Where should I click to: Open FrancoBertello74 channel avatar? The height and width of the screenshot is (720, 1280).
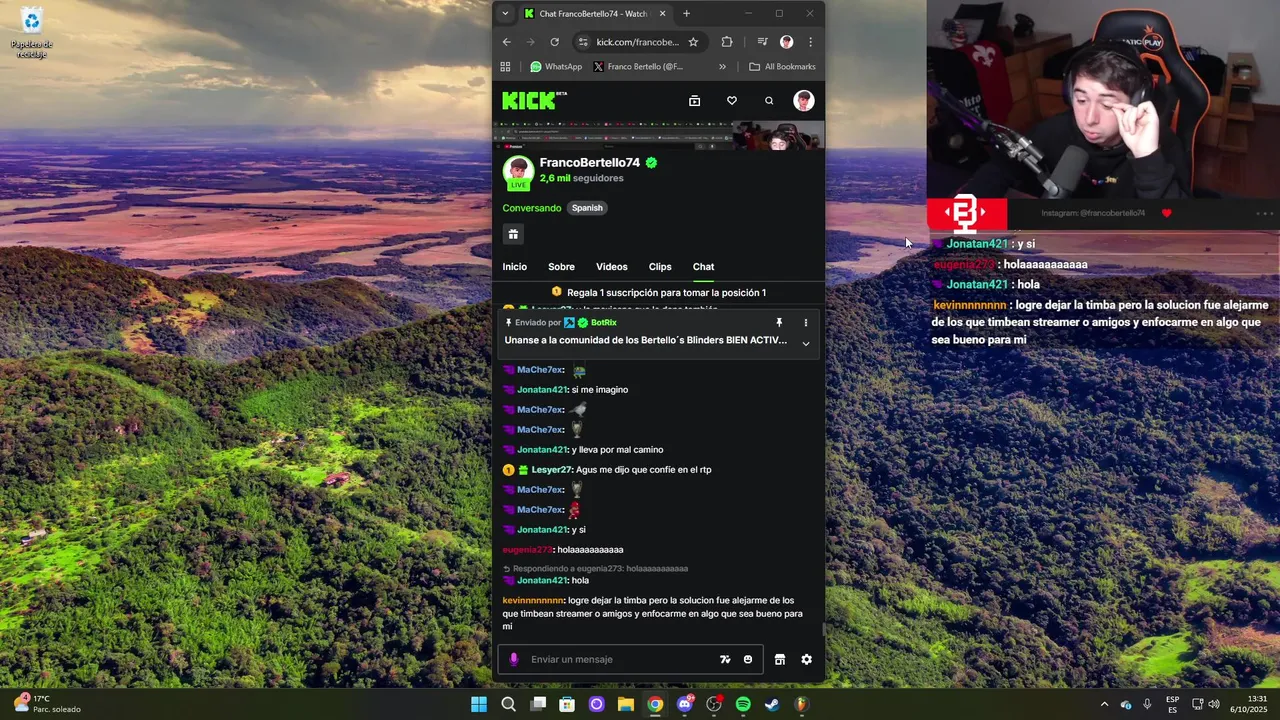click(518, 170)
